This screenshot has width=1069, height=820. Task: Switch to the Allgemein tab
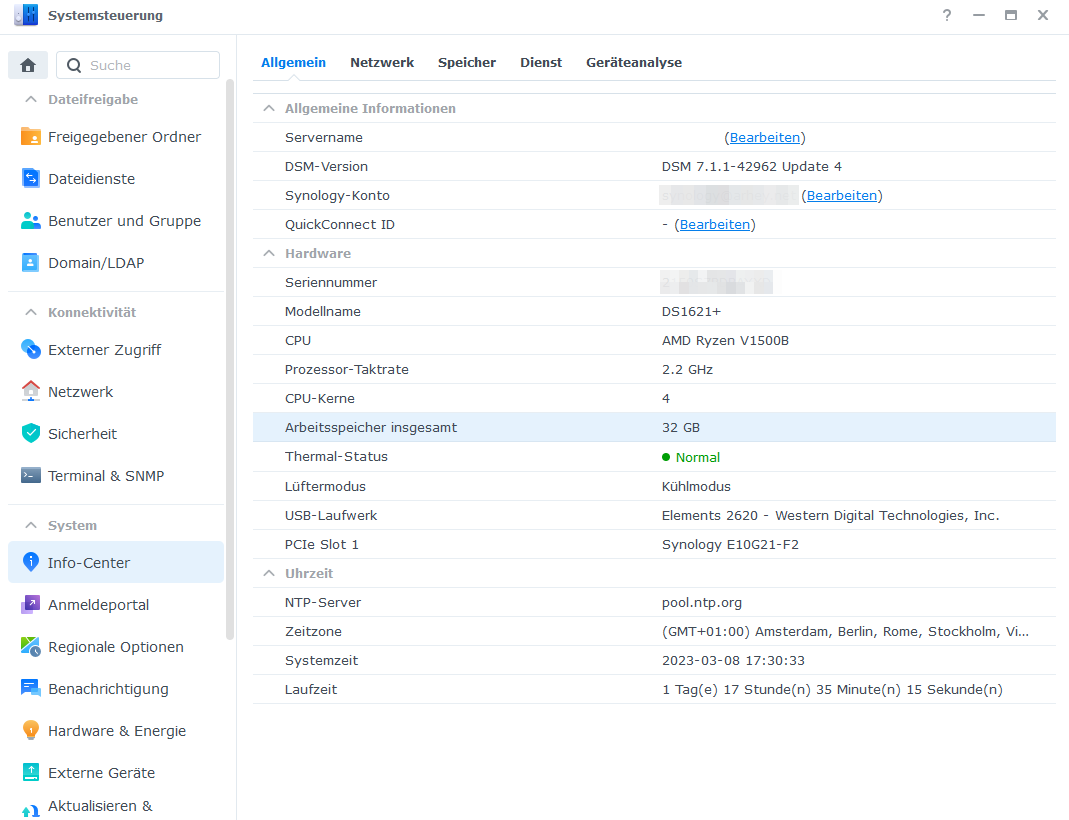(x=293, y=63)
